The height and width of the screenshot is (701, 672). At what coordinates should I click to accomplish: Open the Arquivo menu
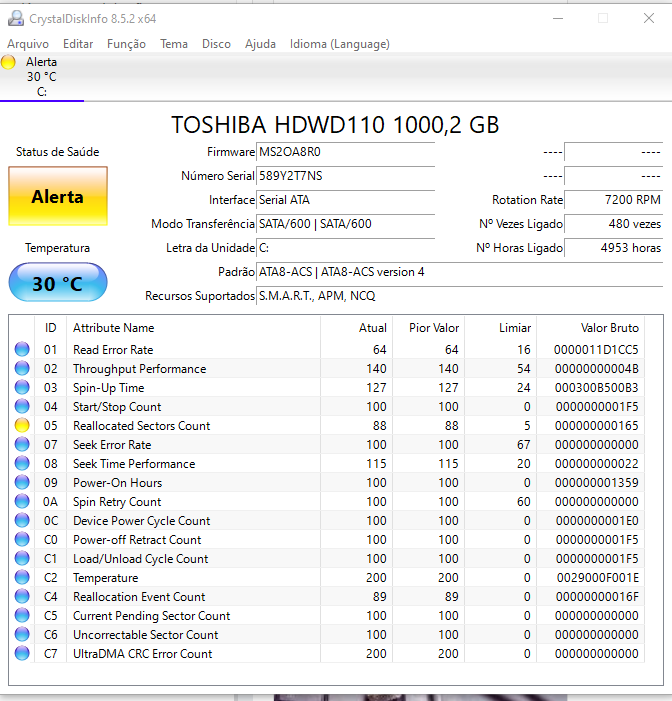pyautogui.click(x=28, y=44)
